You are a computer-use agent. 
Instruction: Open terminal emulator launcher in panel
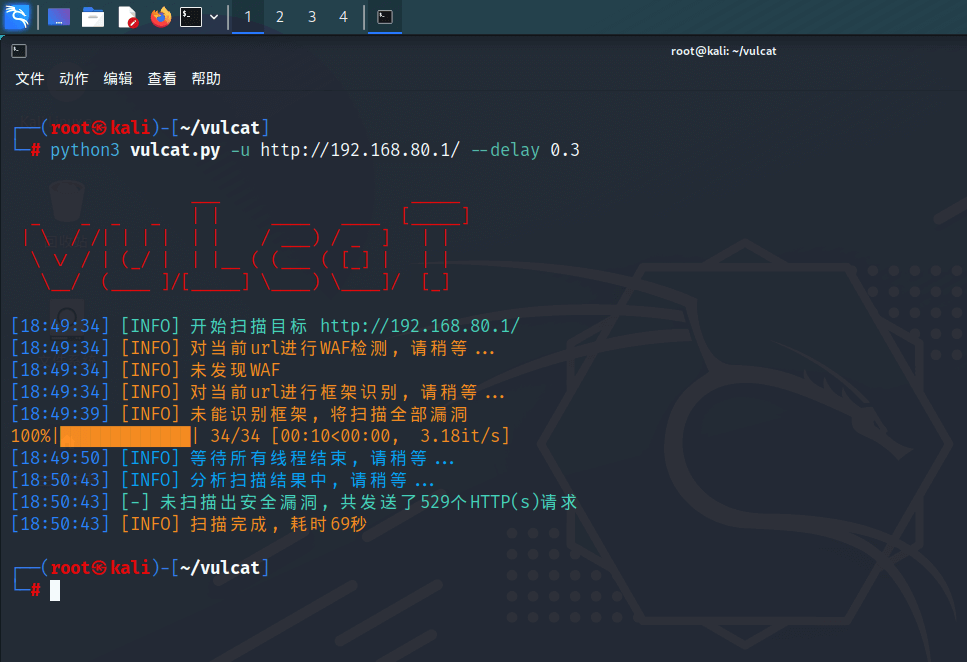point(191,17)
